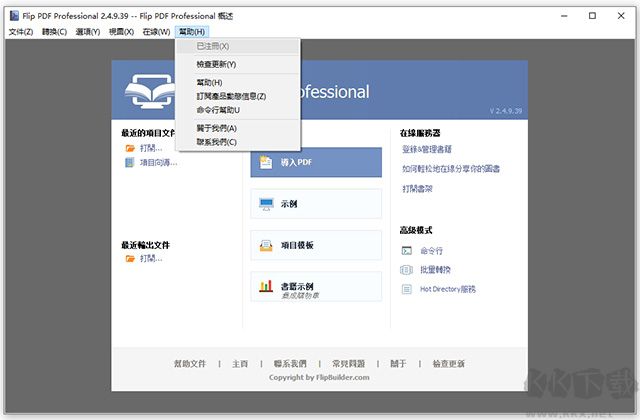Click the V 2.4.9.39 version text
Image resolution: width=640 pixels, height=420 pixels.
(506, 111)
